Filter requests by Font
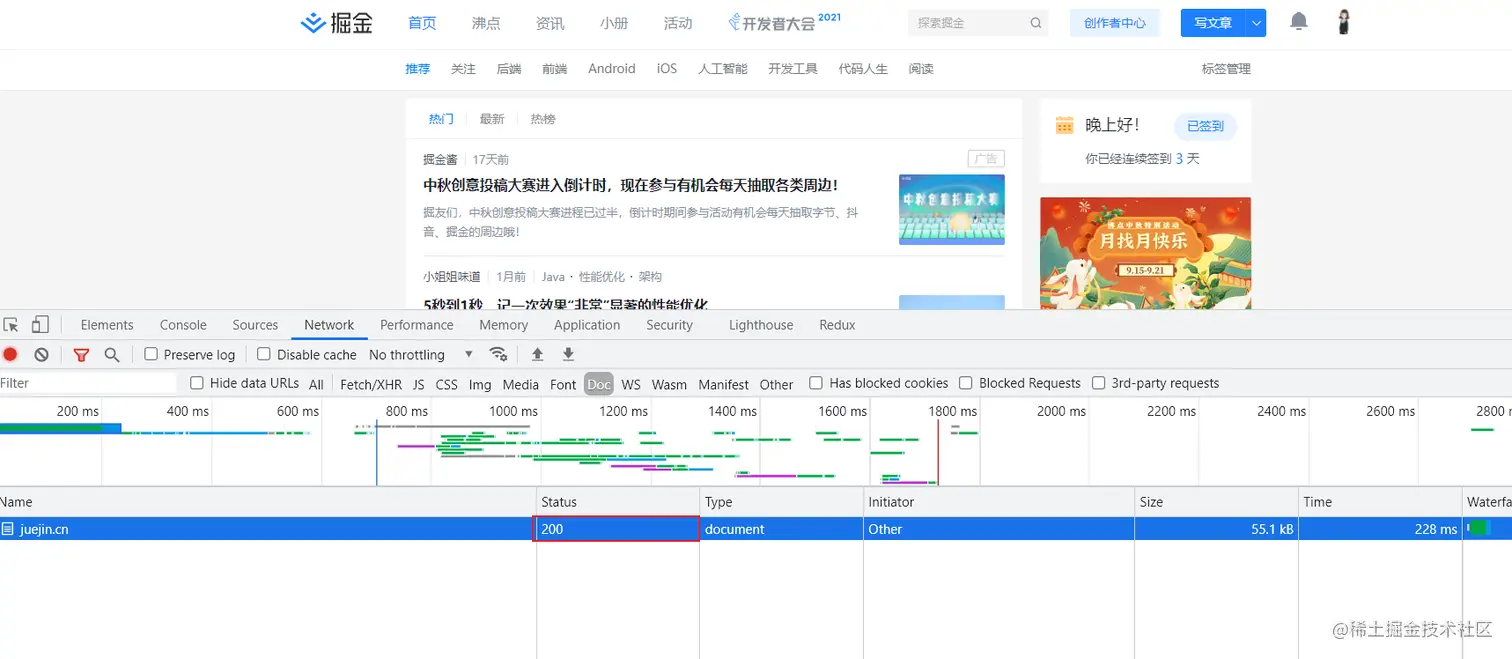Viewport: 1512px width, 659px height. [563, 384]
